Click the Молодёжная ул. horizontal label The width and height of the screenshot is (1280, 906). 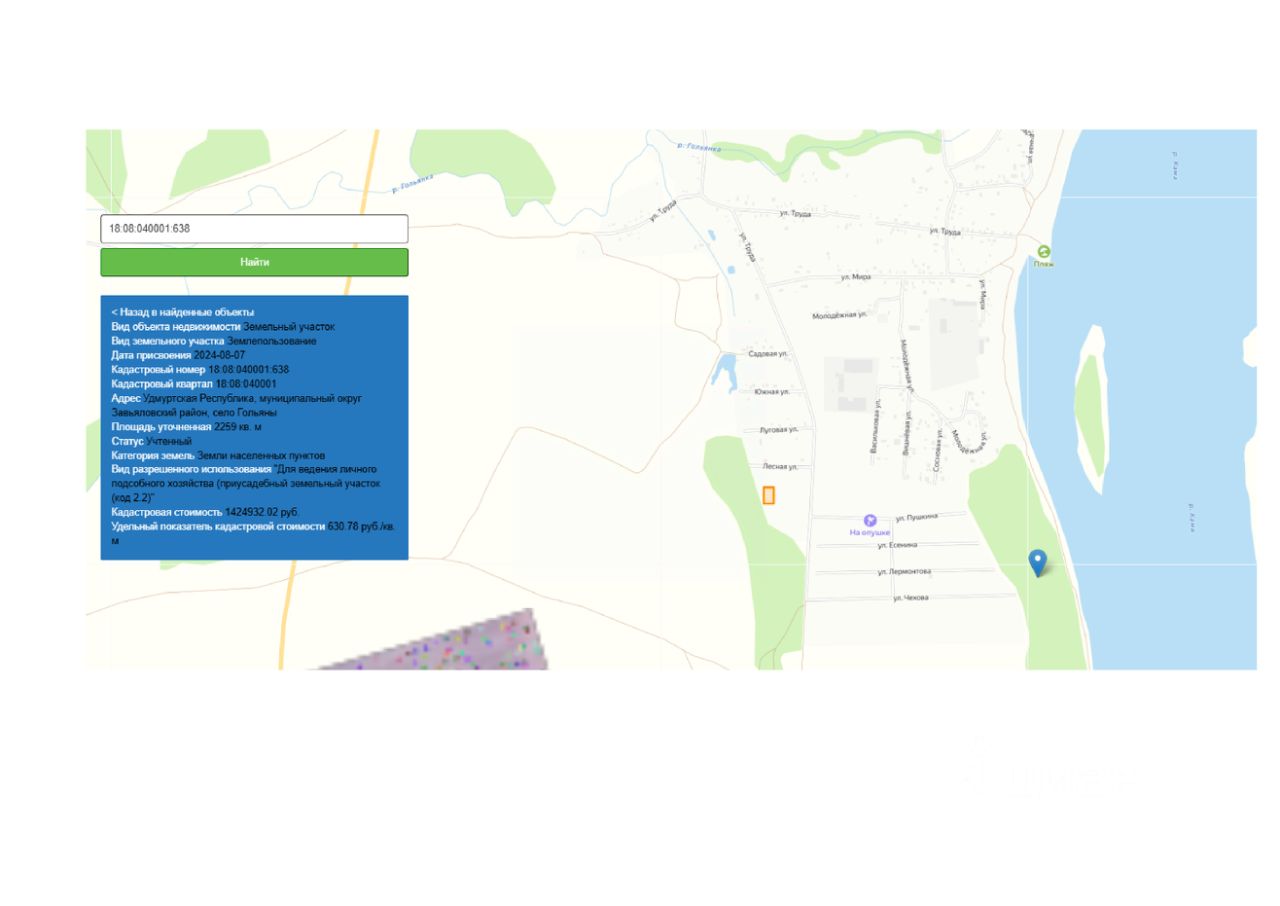[839, 315]
